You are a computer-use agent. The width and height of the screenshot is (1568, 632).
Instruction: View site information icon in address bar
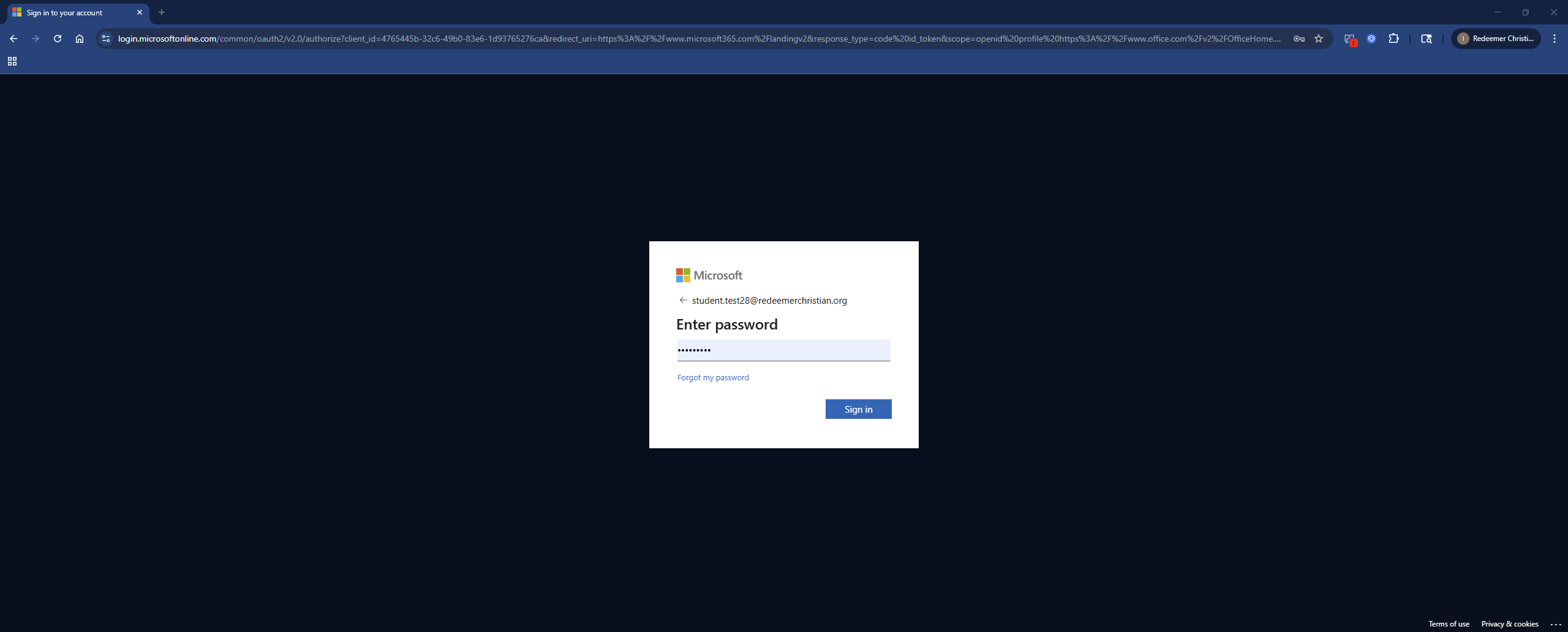(106, 39)
